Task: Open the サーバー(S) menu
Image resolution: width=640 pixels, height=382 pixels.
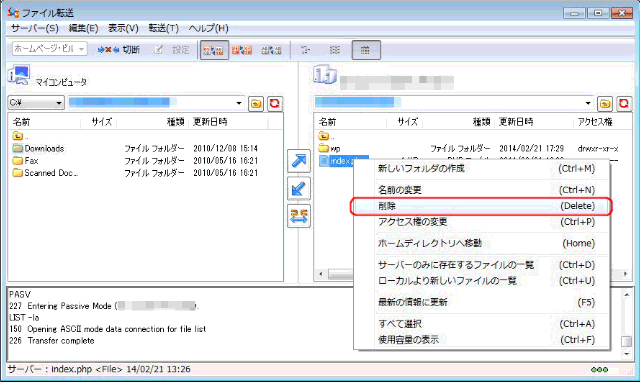Action: click(35, 28)
